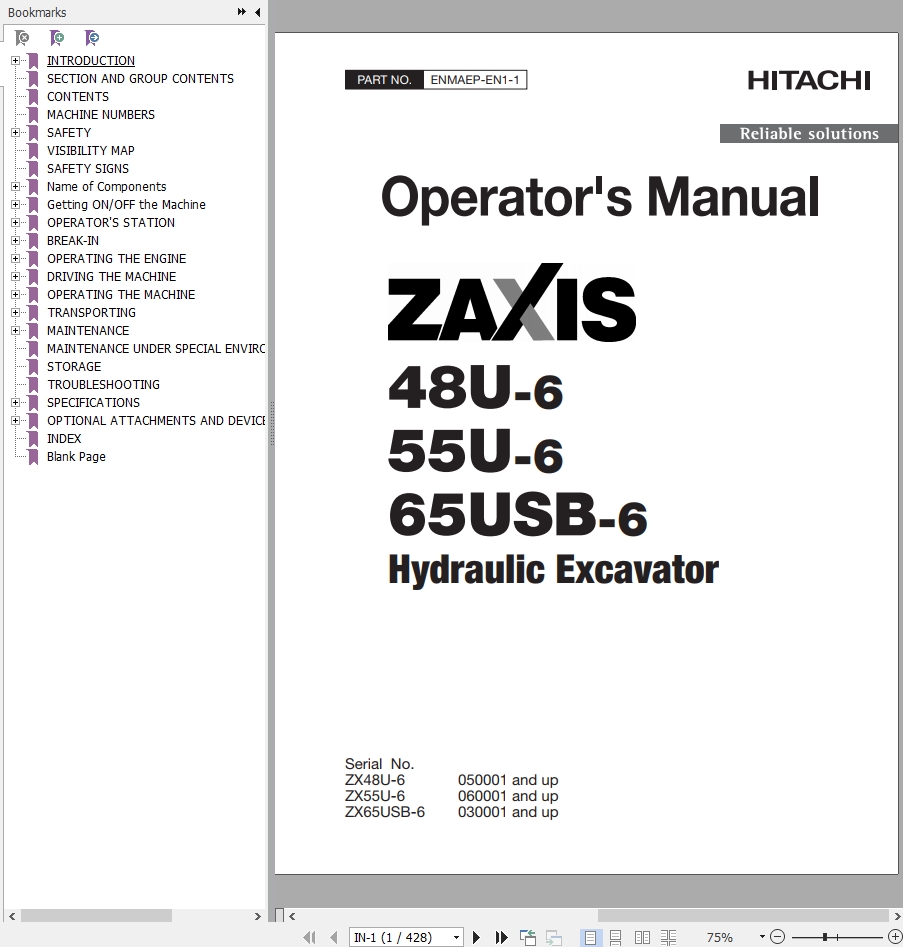Click the bookmark icon beside VISIBILITY MAP
The width and height of the screenshot is (903, 947).
(33, 150)
